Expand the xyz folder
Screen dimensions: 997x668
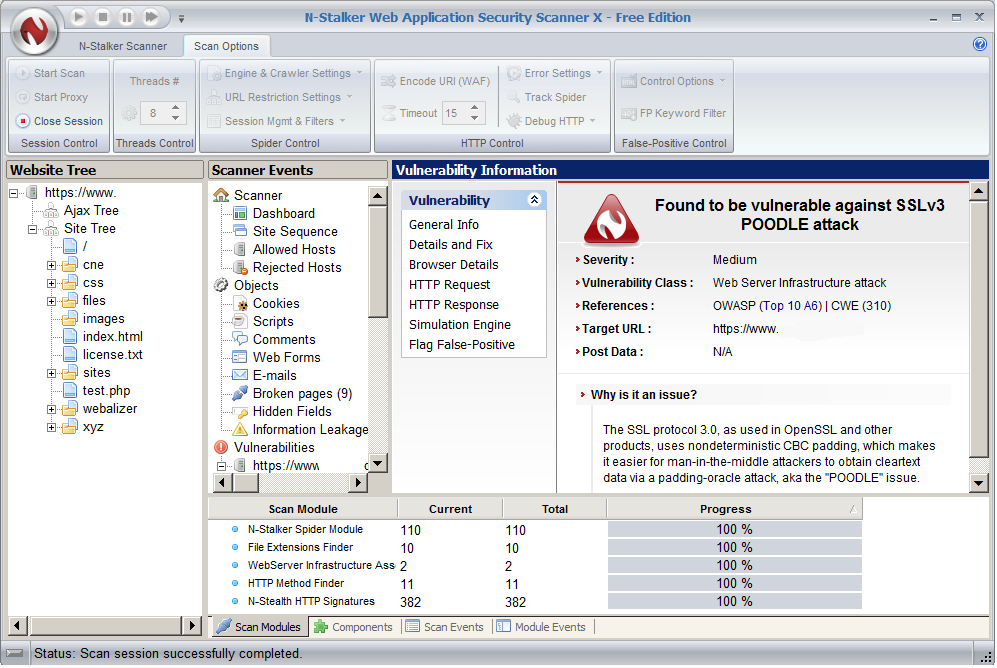(52, 428)
